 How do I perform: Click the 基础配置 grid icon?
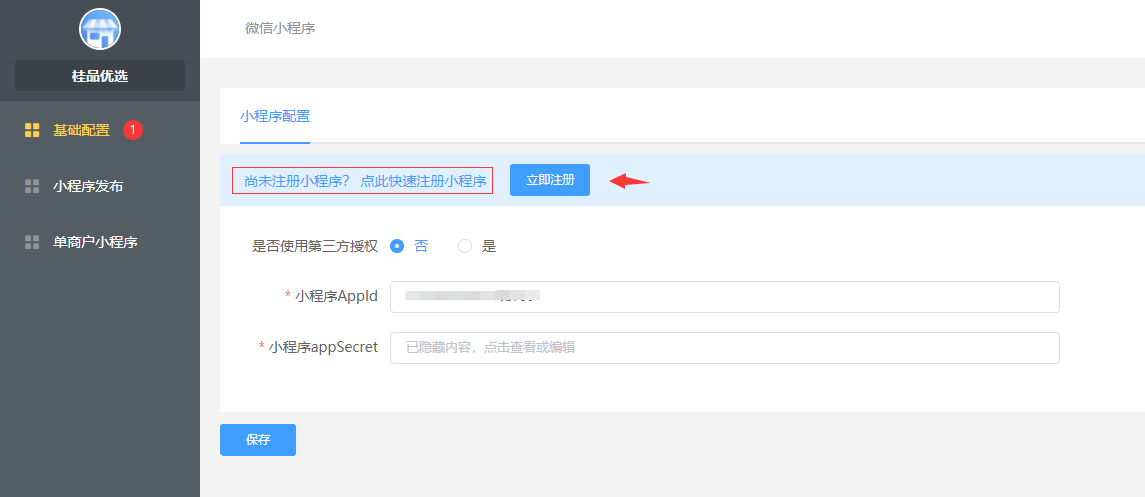pyautogui.click(x=32, y=130)
